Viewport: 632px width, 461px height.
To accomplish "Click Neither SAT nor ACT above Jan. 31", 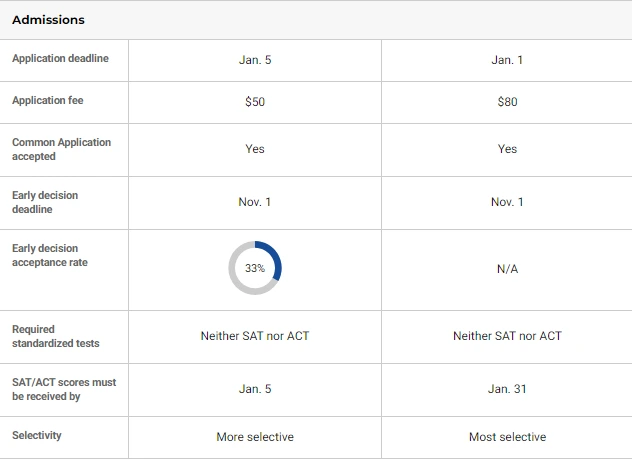I will 507,336.
